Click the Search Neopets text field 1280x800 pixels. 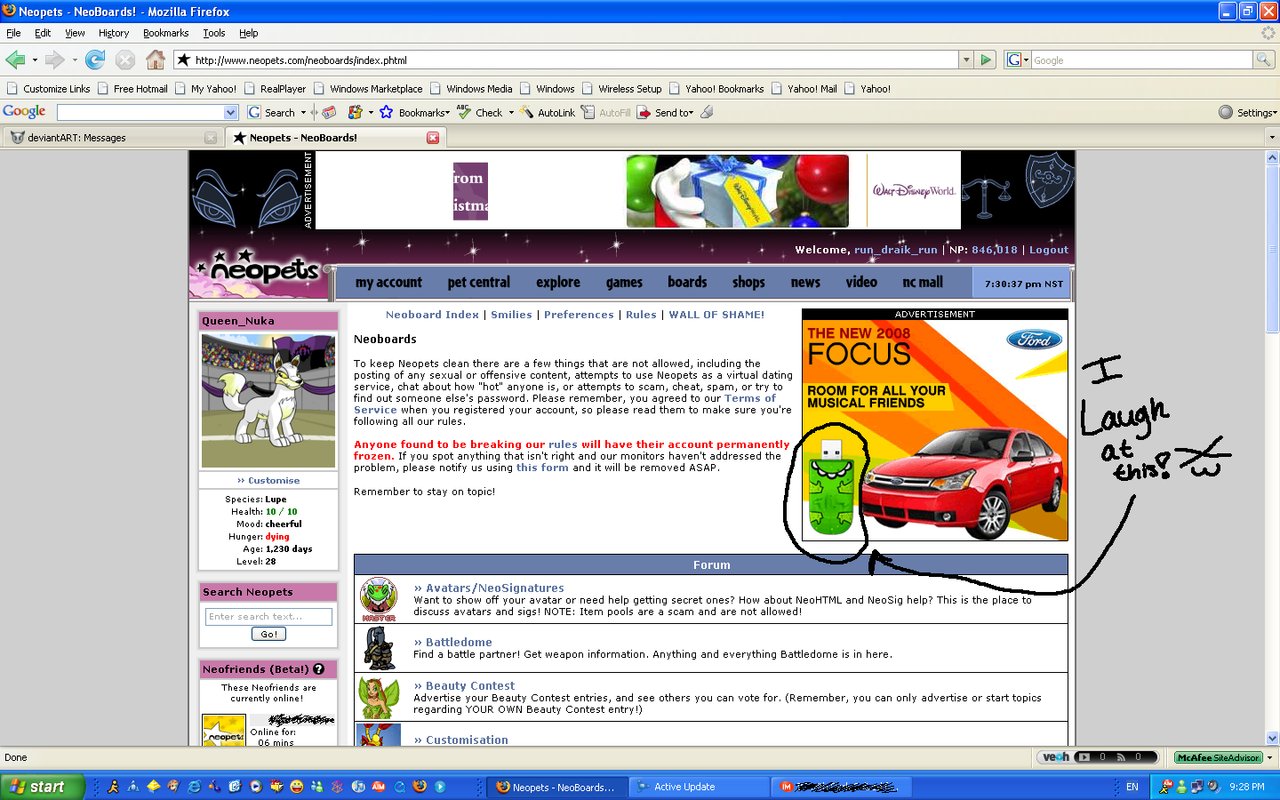click(x=268, y=616)
